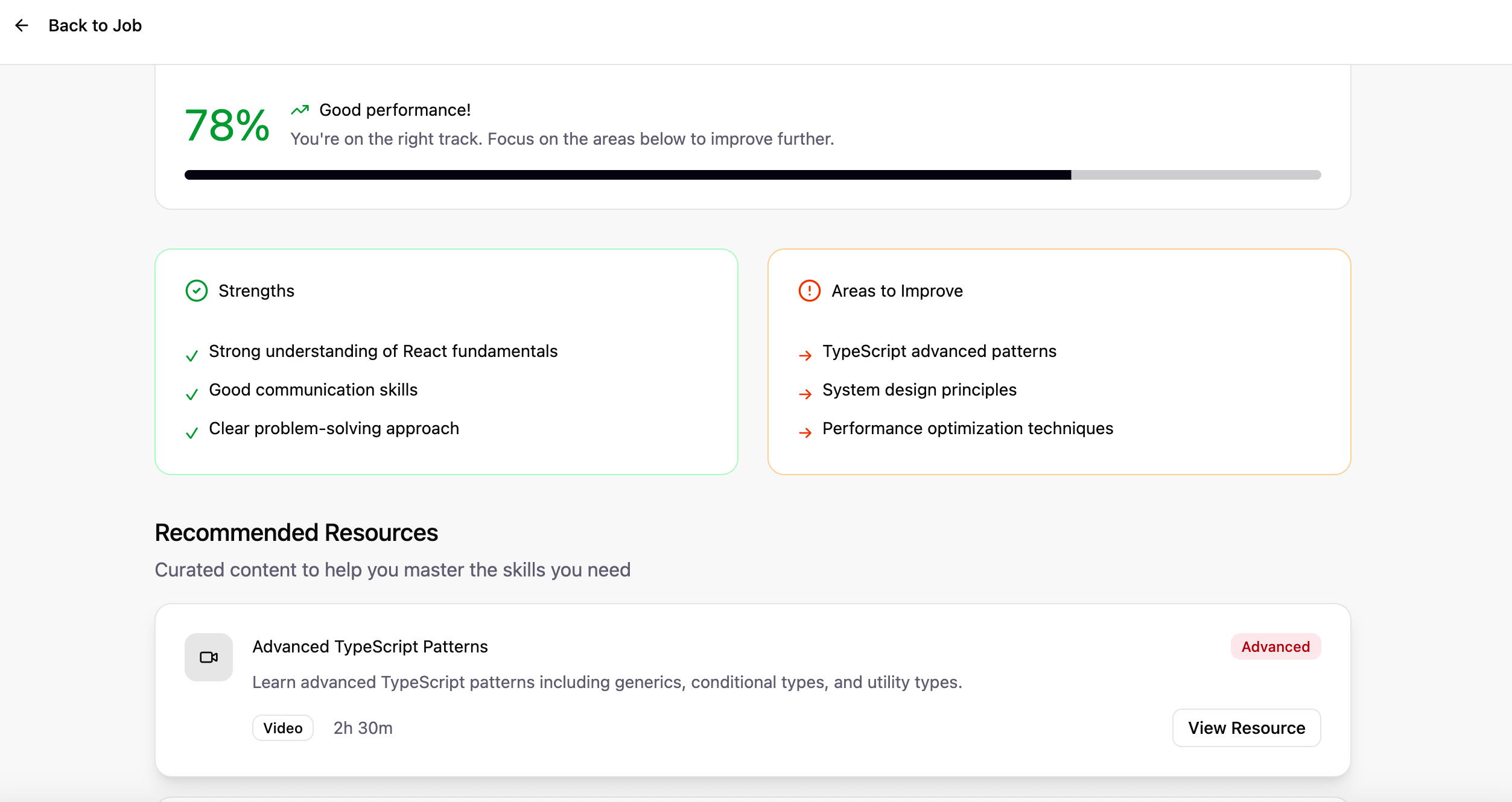Image resolution: width=1512 pixels, height=802 pixels.
Task: Click checkmark beside Clear problem-solving approach
Action: click(x=192, y=433)
